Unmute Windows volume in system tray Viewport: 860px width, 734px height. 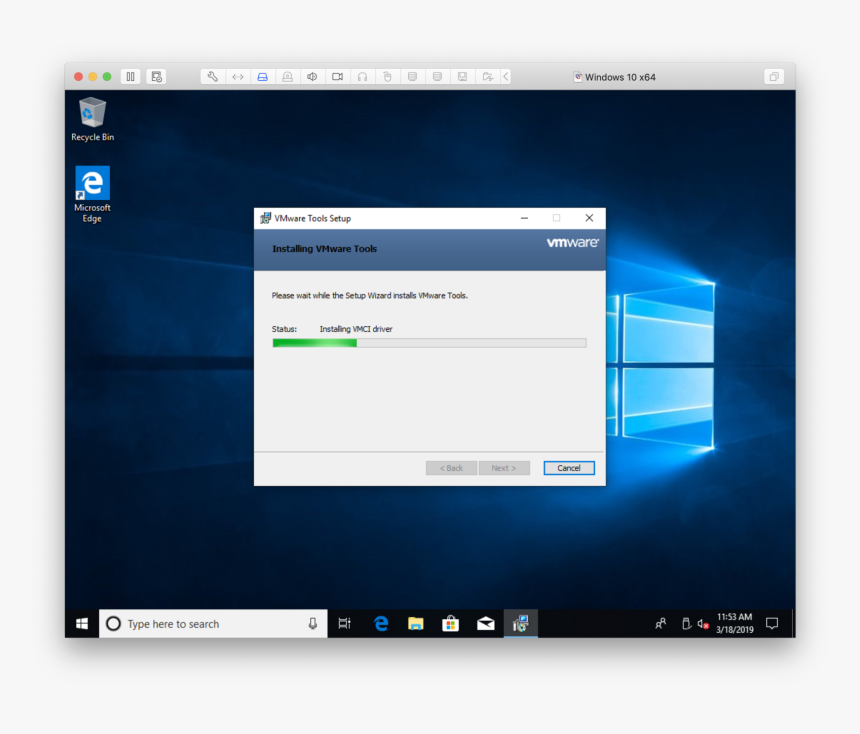[x=702, y=623]
